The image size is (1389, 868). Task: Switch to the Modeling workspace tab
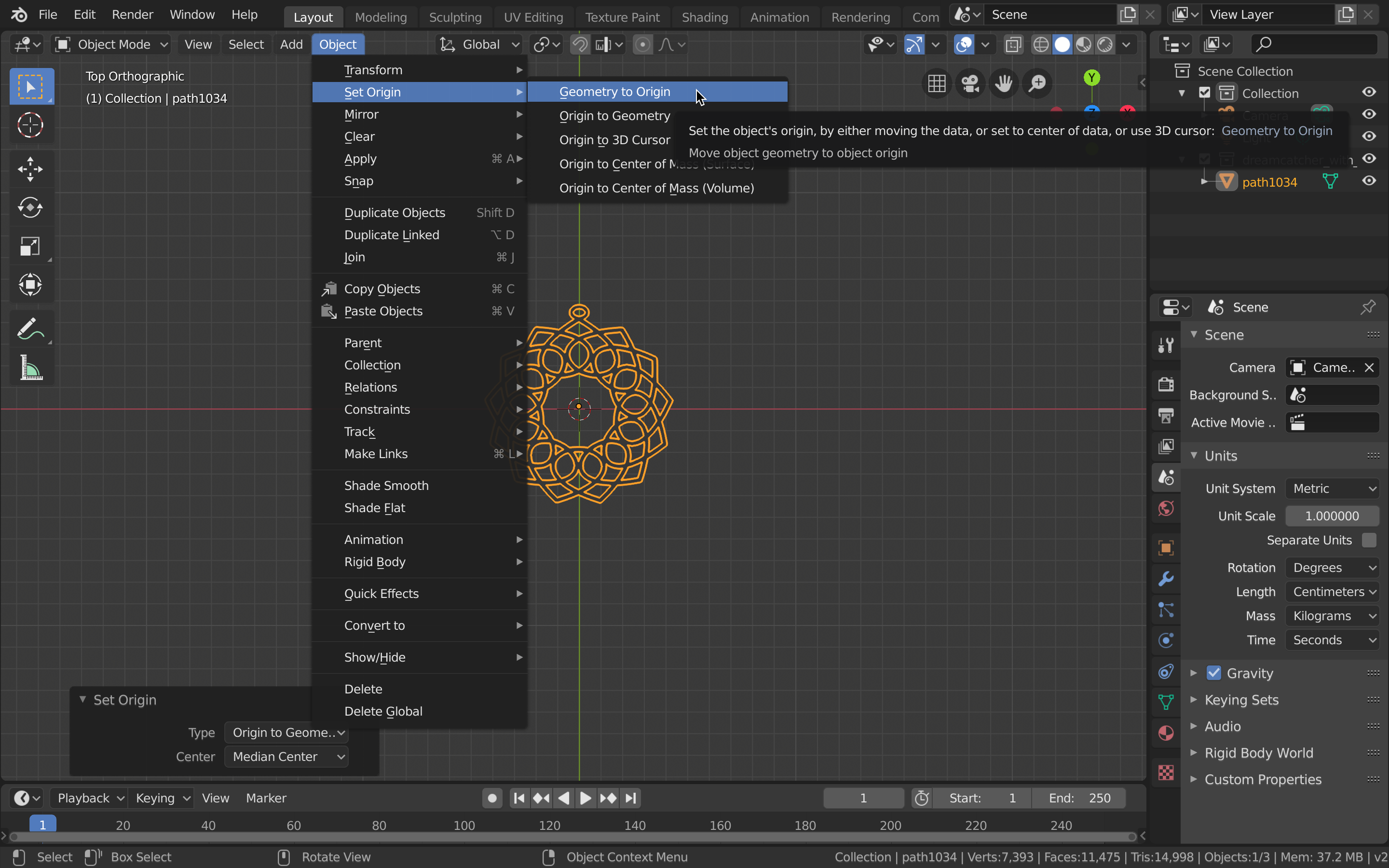[x=381, y=17]
